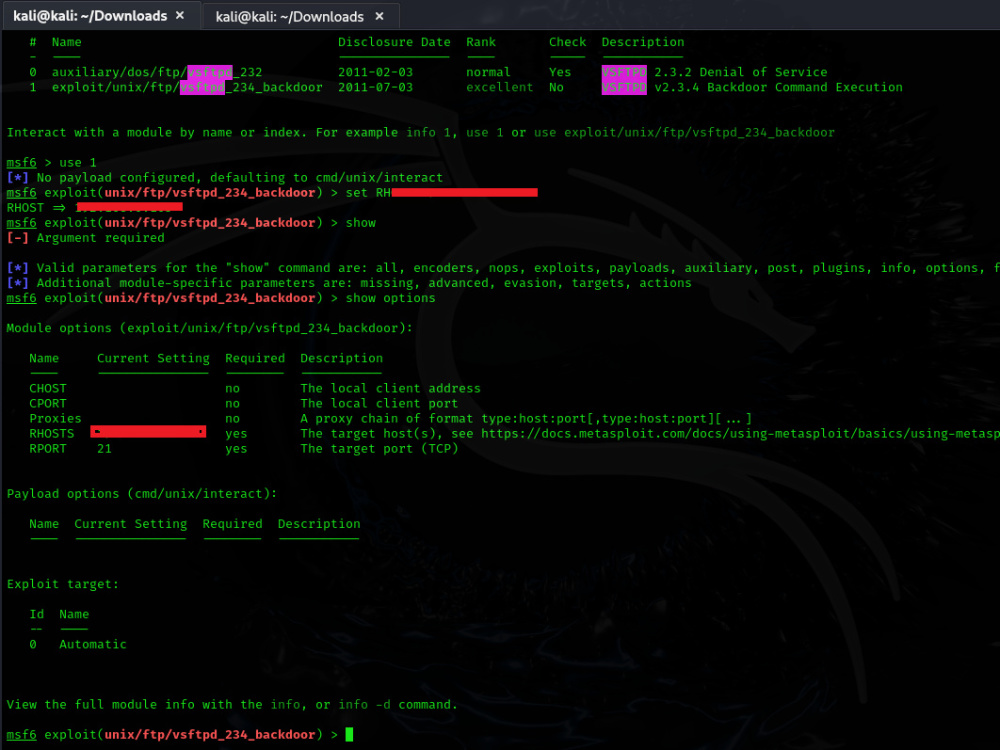1000x750 pixels.
Task: Click the 2011-07-03 disclosure date
Action: click(375, 87)
